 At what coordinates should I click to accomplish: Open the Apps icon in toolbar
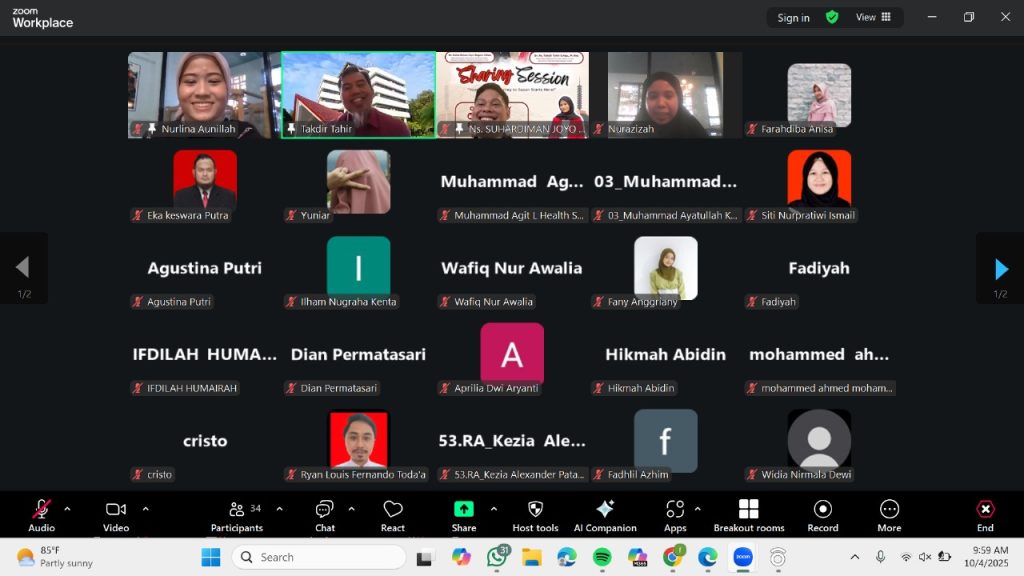675,510
